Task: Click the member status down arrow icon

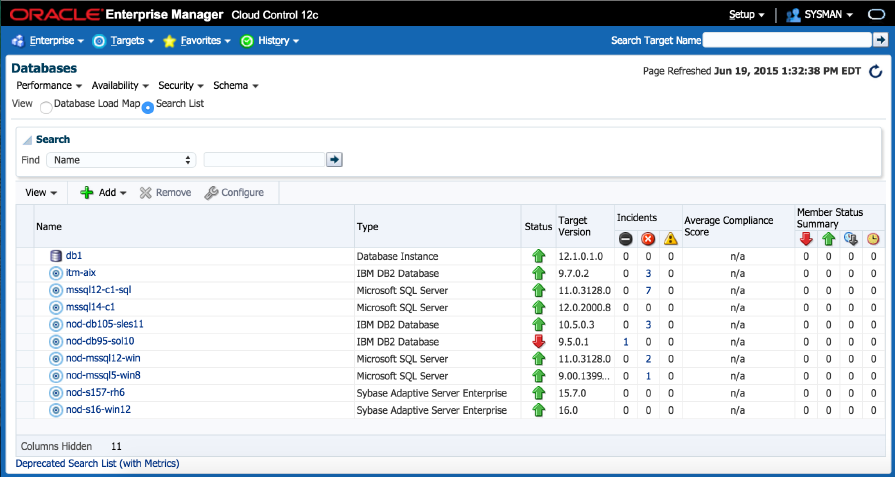Action: click(x=806, y=240)
